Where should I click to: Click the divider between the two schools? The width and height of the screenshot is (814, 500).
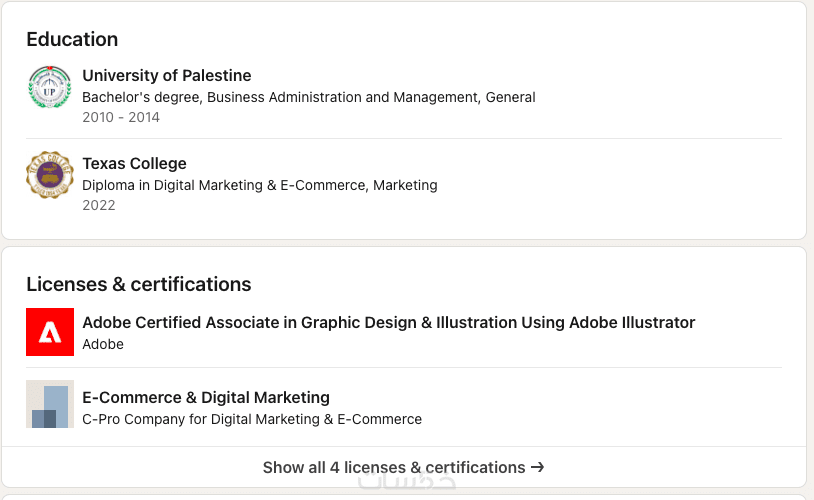[x=404, y=139]
